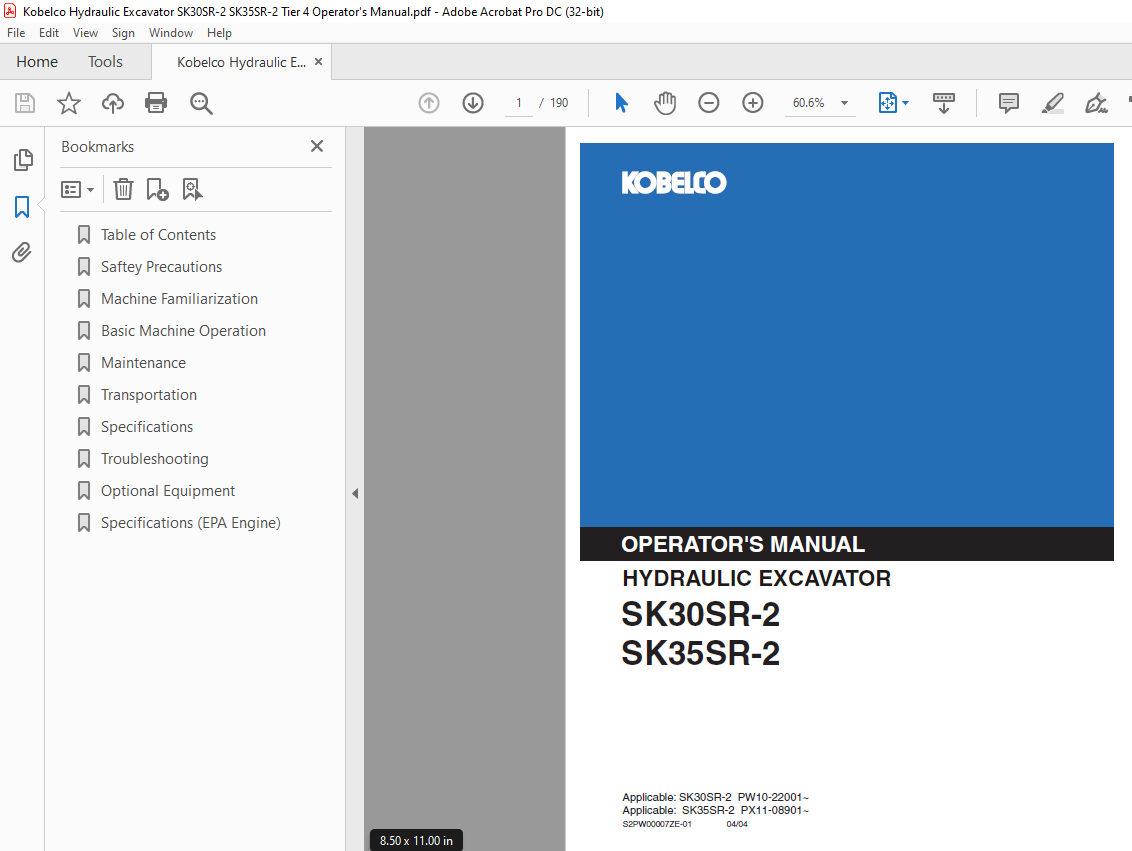Add a comment sticky note
This screenshot has width=1132, height=851.
coord(1009,103)
